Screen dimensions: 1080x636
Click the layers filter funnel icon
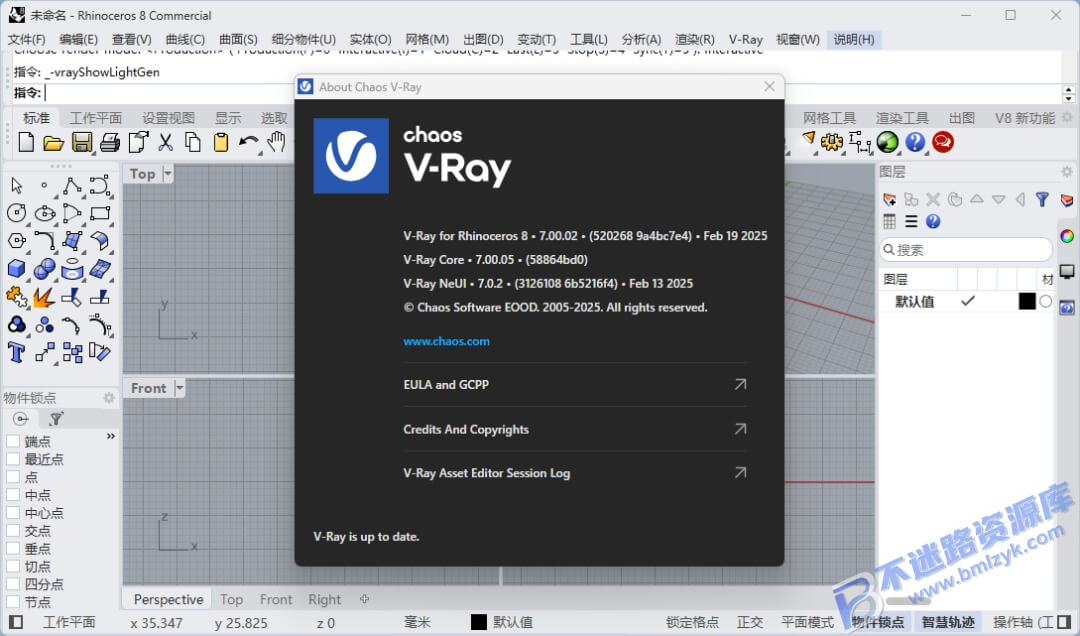coord(1041,200)
